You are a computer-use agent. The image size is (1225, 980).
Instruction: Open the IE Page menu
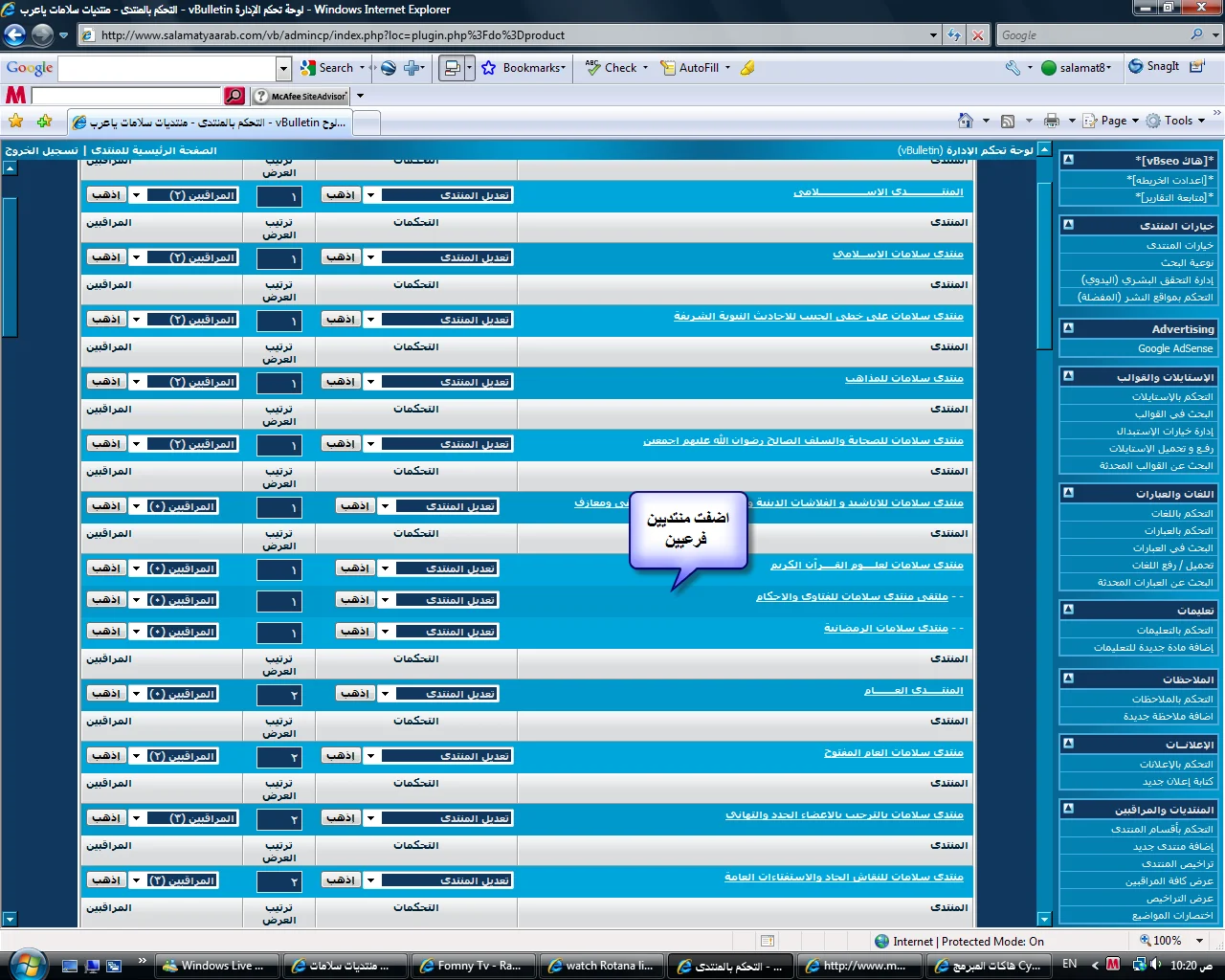1113,121
